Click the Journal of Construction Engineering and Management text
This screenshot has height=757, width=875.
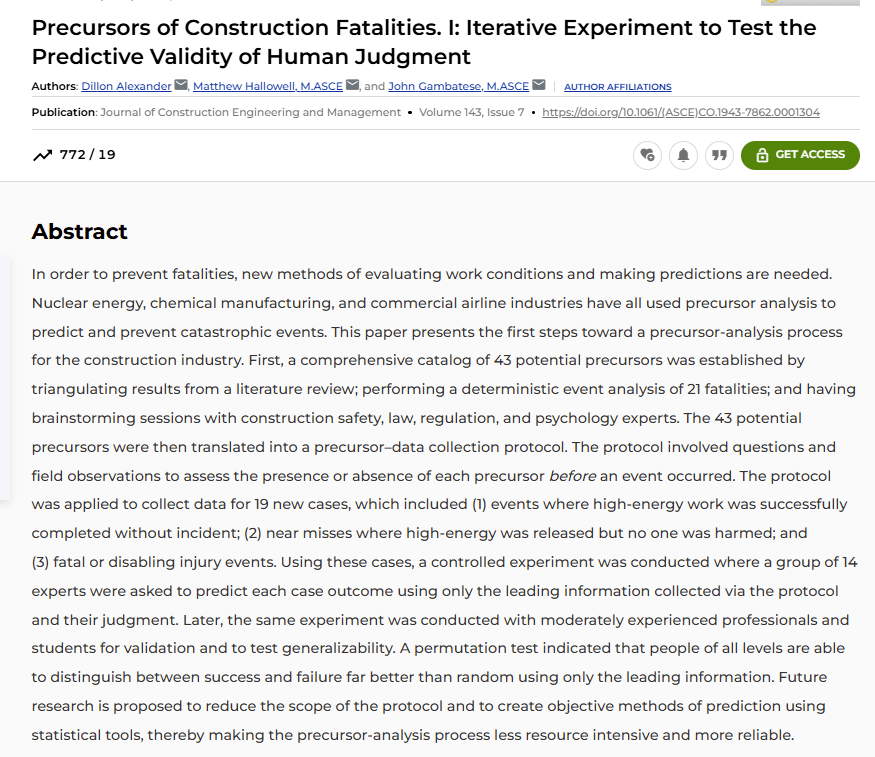pos(251,112)
